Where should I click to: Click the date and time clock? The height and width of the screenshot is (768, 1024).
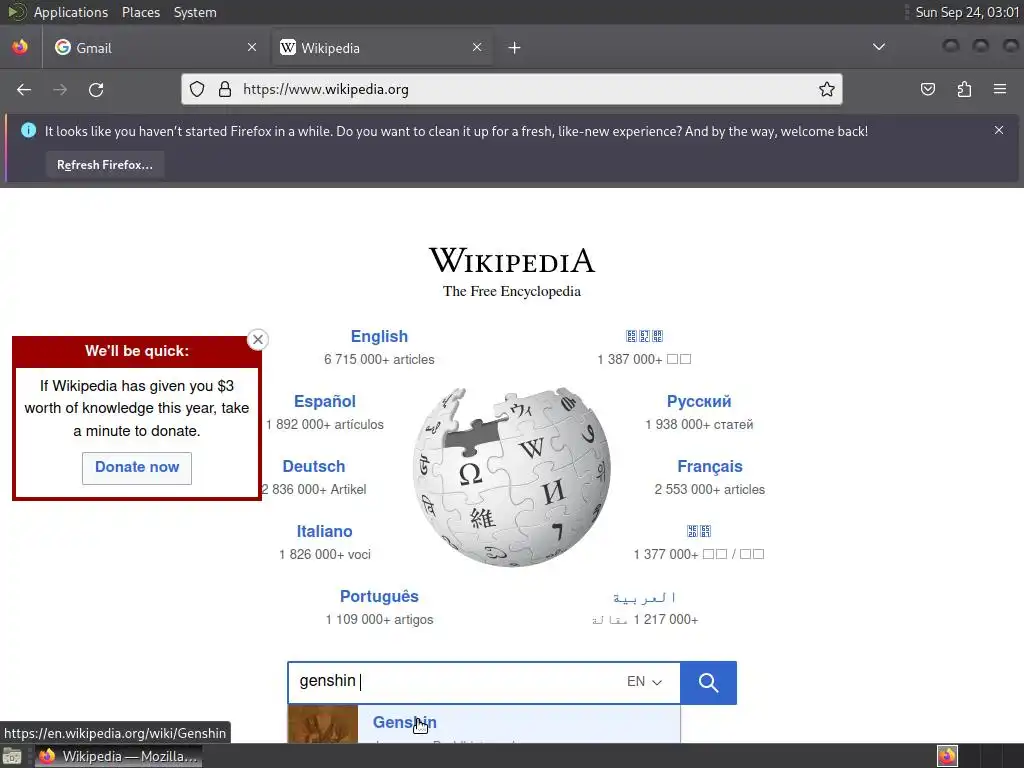[x=967, y=12]
